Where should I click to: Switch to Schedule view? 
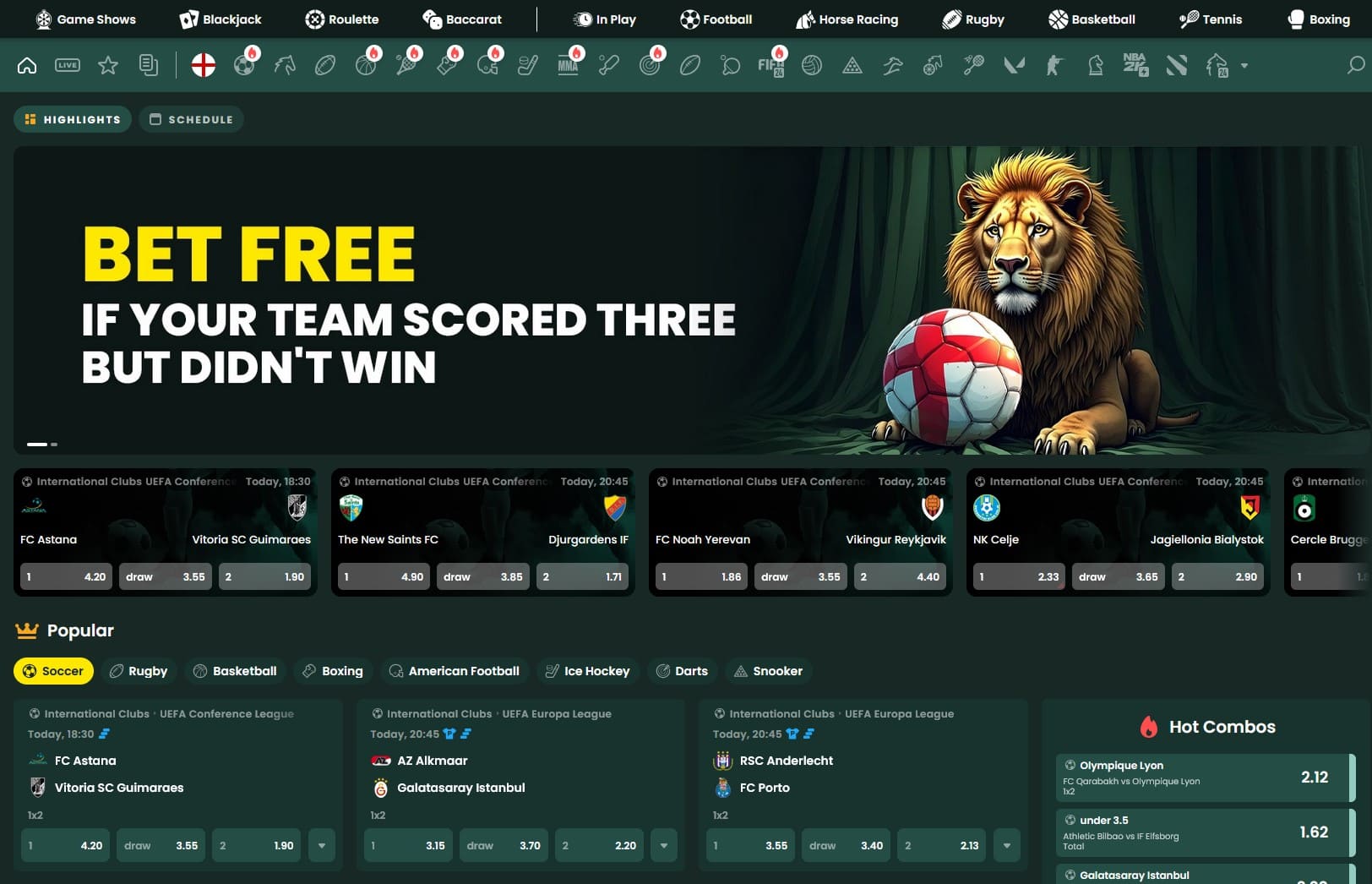click(x=192, y=119)
